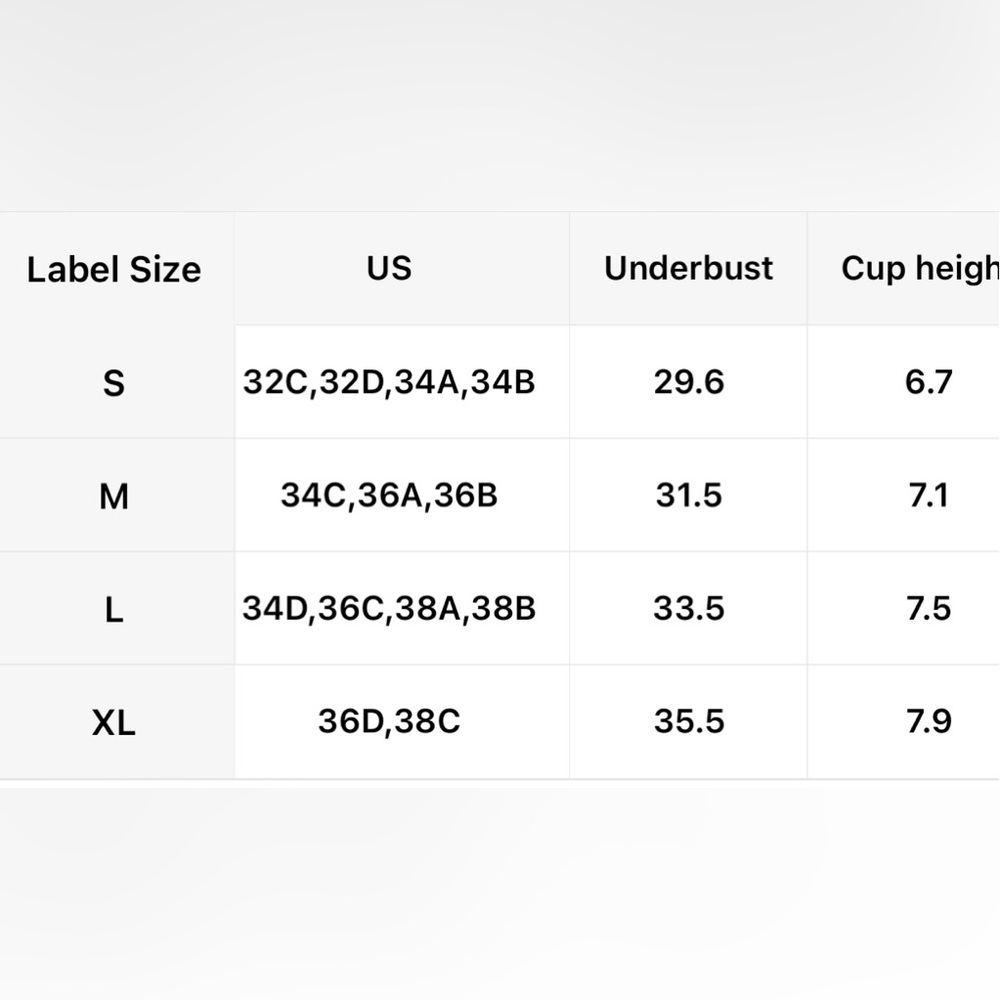Click the 7.1 cup height value
The height and width of the screenshot is (1000, 1000).
pos(928,495)
